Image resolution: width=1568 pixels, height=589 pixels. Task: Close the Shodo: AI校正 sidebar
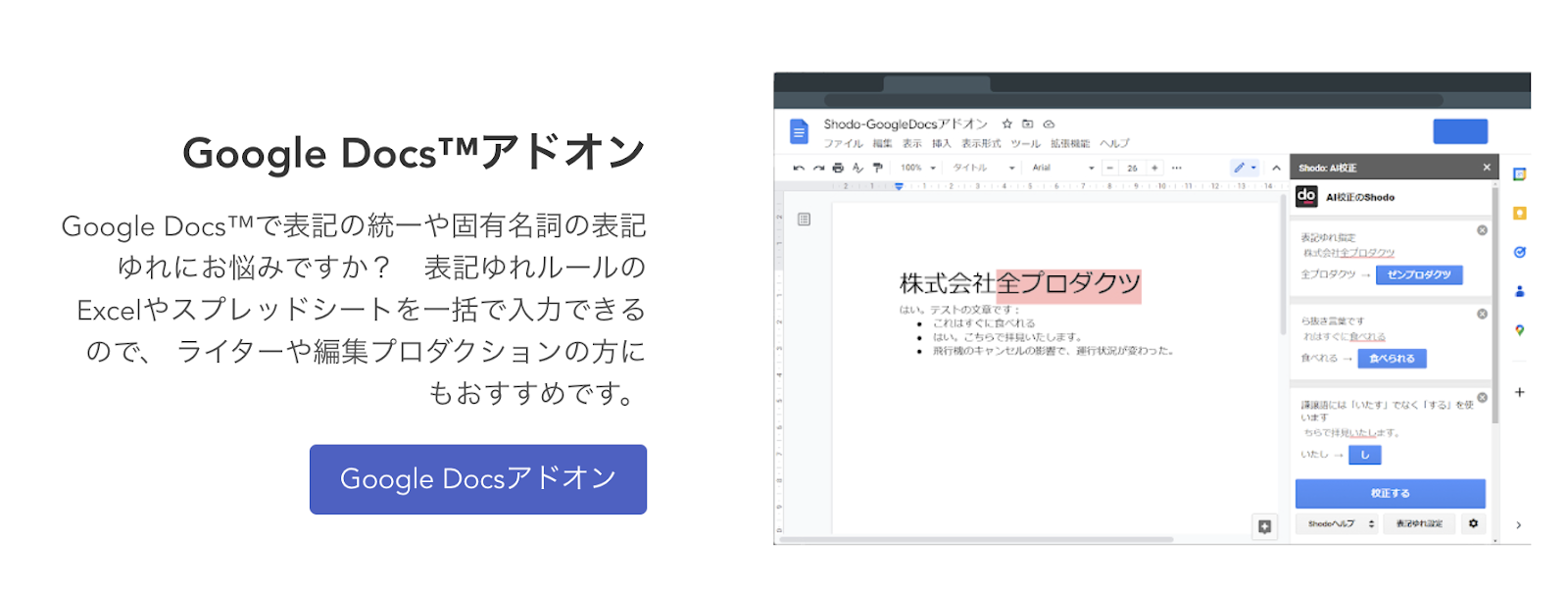coord(1487,168)
